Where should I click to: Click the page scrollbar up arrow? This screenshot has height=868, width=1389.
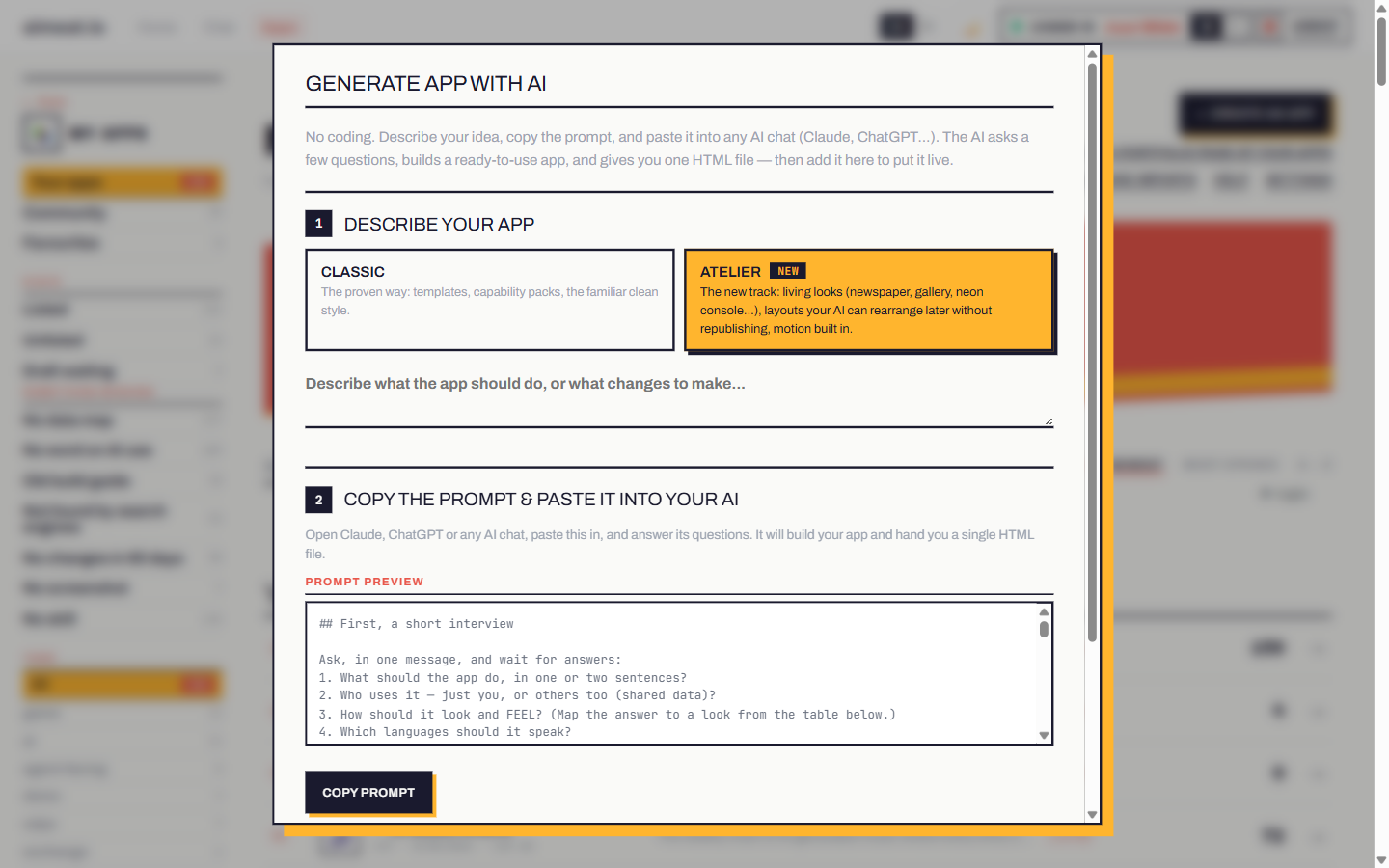click(x=1381, y=8)
